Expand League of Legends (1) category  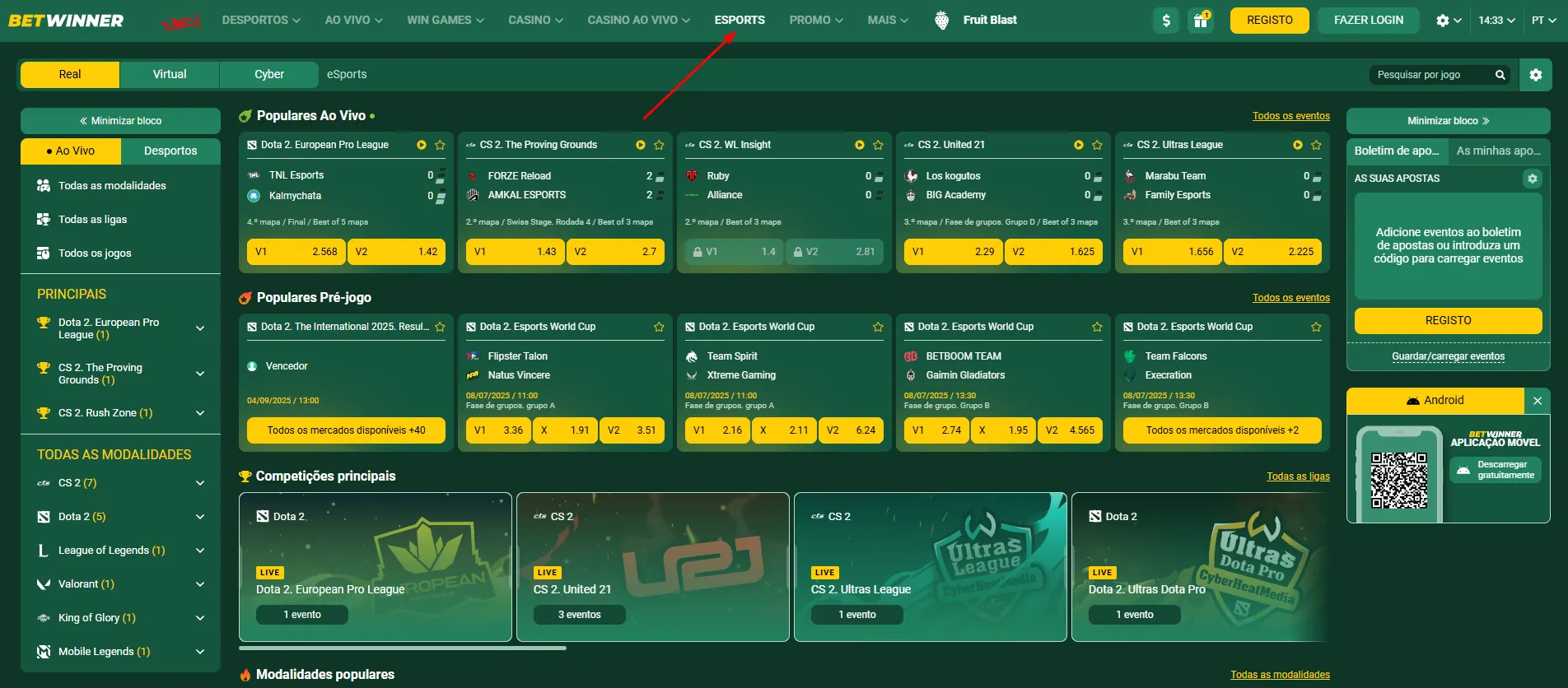tap(200, 551)
